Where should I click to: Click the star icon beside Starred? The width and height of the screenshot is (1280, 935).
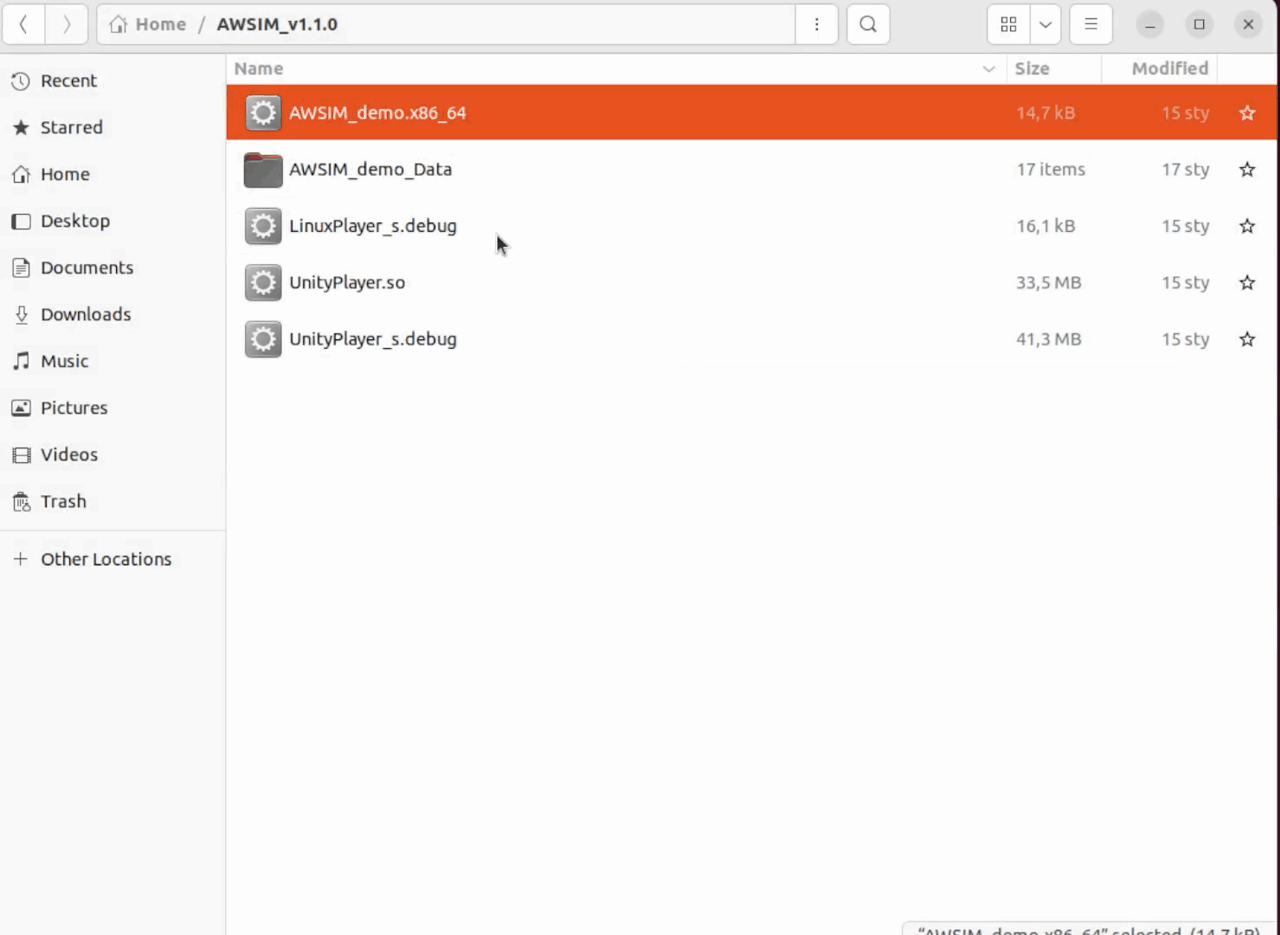(x=20, y=127)
